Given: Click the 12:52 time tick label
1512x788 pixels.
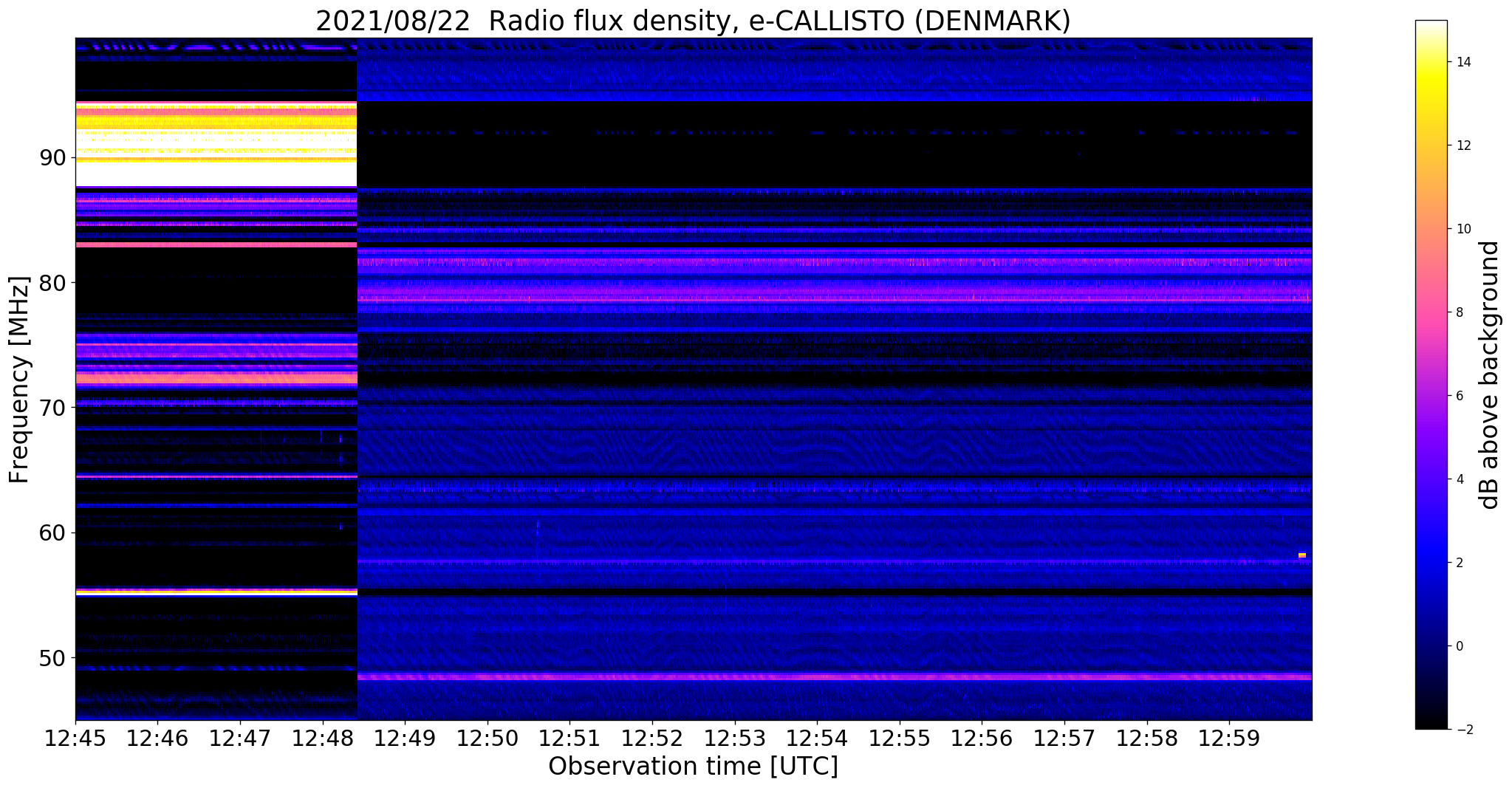Looking at the screenshot, I should point(652,738).
